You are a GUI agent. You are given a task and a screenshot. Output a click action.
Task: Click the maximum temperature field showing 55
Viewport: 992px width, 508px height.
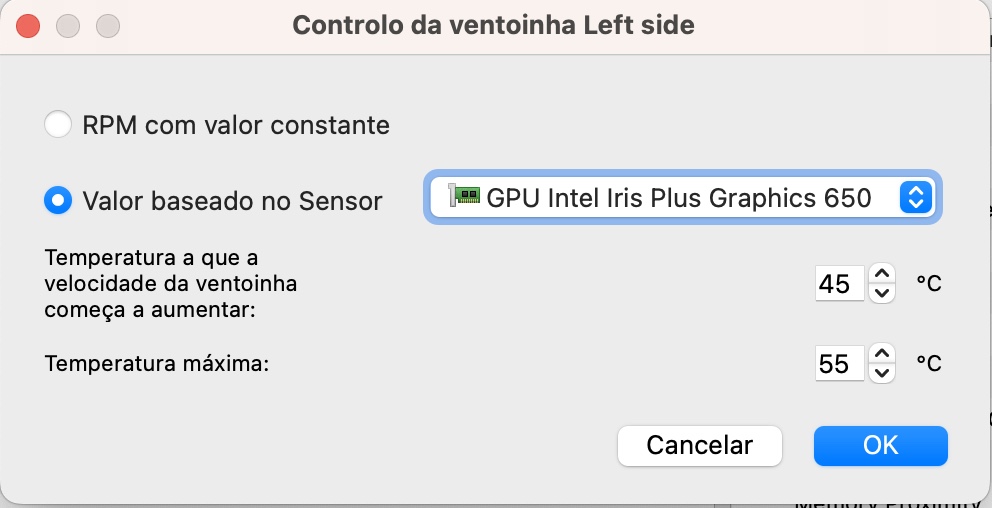[838, 364]
